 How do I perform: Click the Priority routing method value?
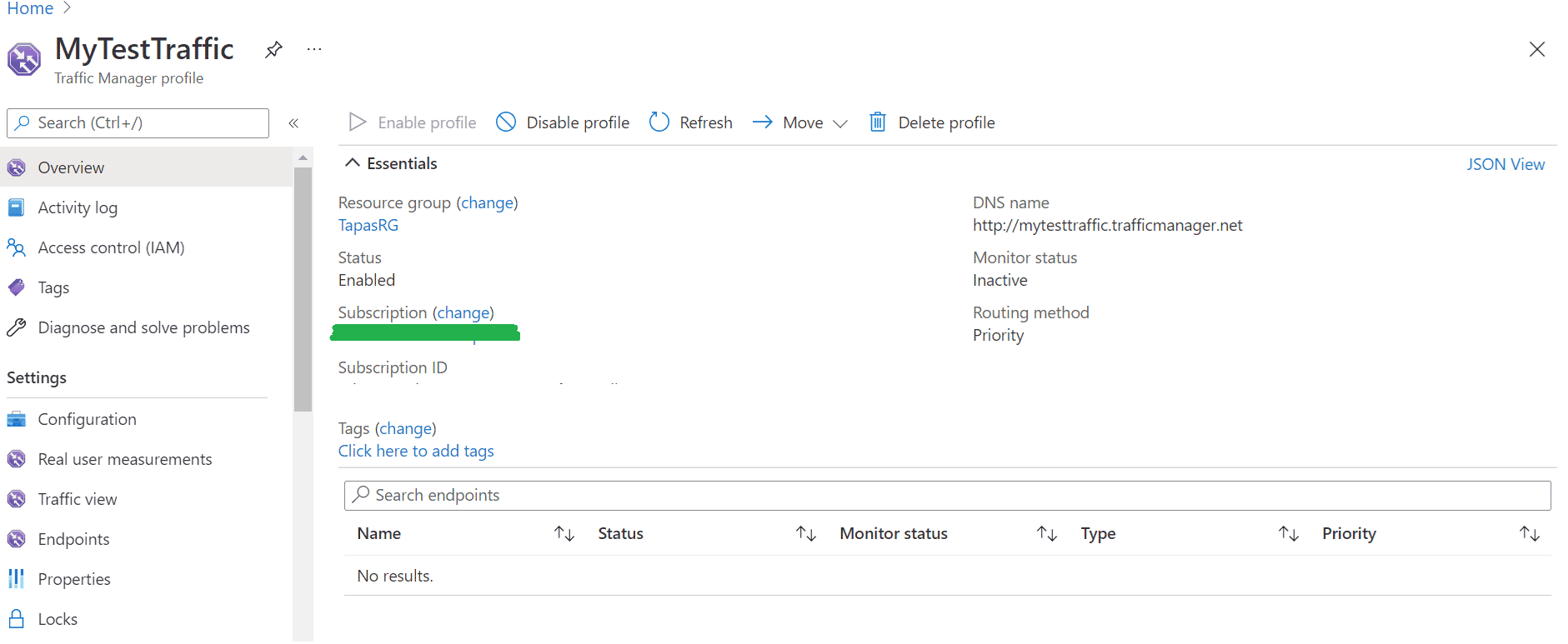(998, 335)
